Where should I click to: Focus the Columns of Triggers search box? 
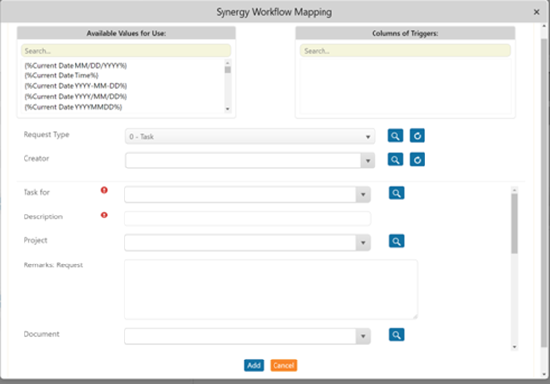pyautogui.click(x=405, y=51)
